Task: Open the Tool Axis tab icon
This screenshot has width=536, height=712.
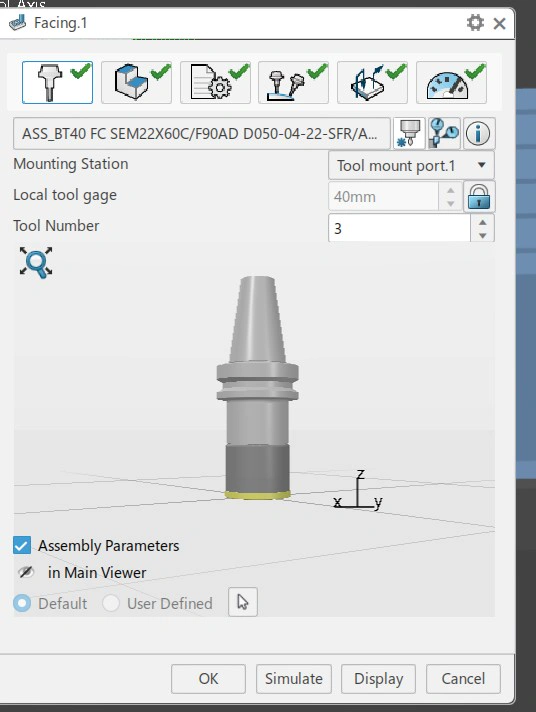Action: [x=372, y=83]
